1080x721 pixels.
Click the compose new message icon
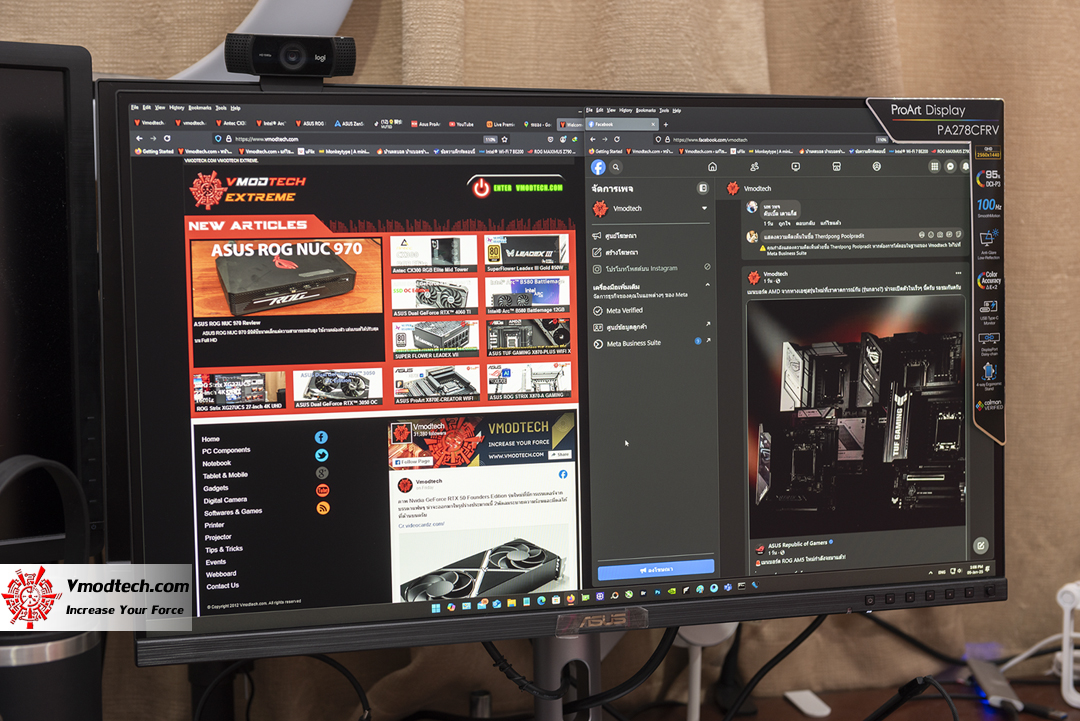(x=980, y=545)
